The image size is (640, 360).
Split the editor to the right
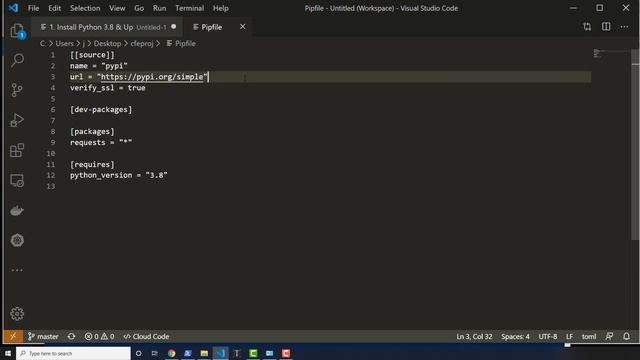click(606, 27)
